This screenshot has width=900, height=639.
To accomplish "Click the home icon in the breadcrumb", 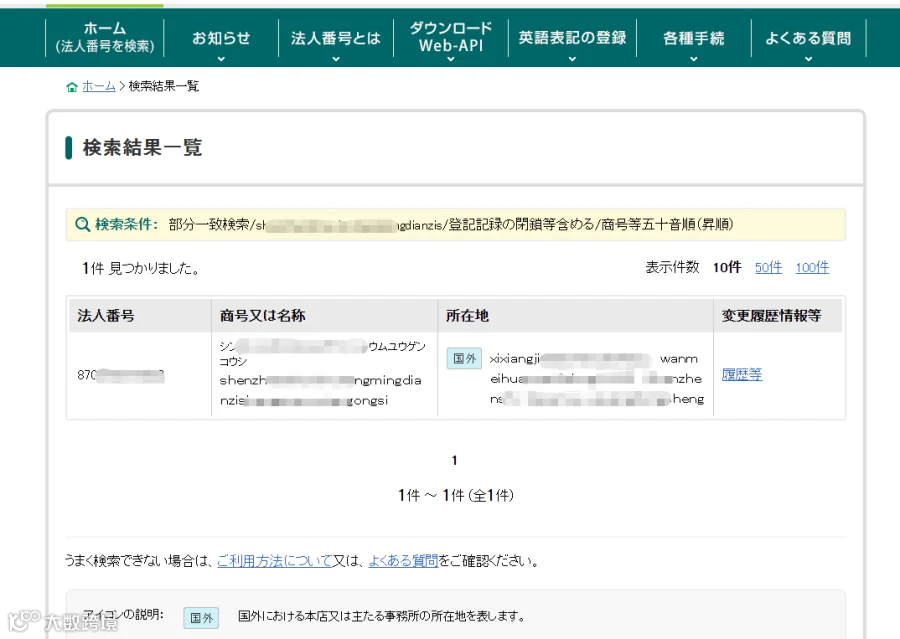I will pos(72,87).
